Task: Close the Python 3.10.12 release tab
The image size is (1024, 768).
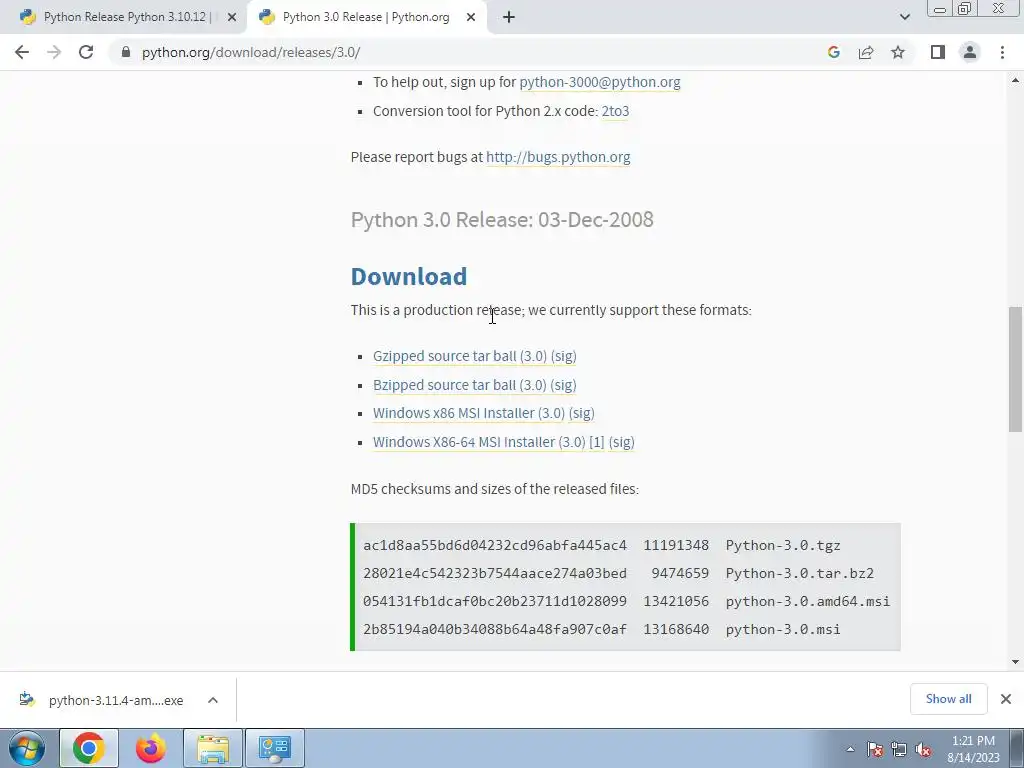Action: pyautogui.click(x=232, y=18)
